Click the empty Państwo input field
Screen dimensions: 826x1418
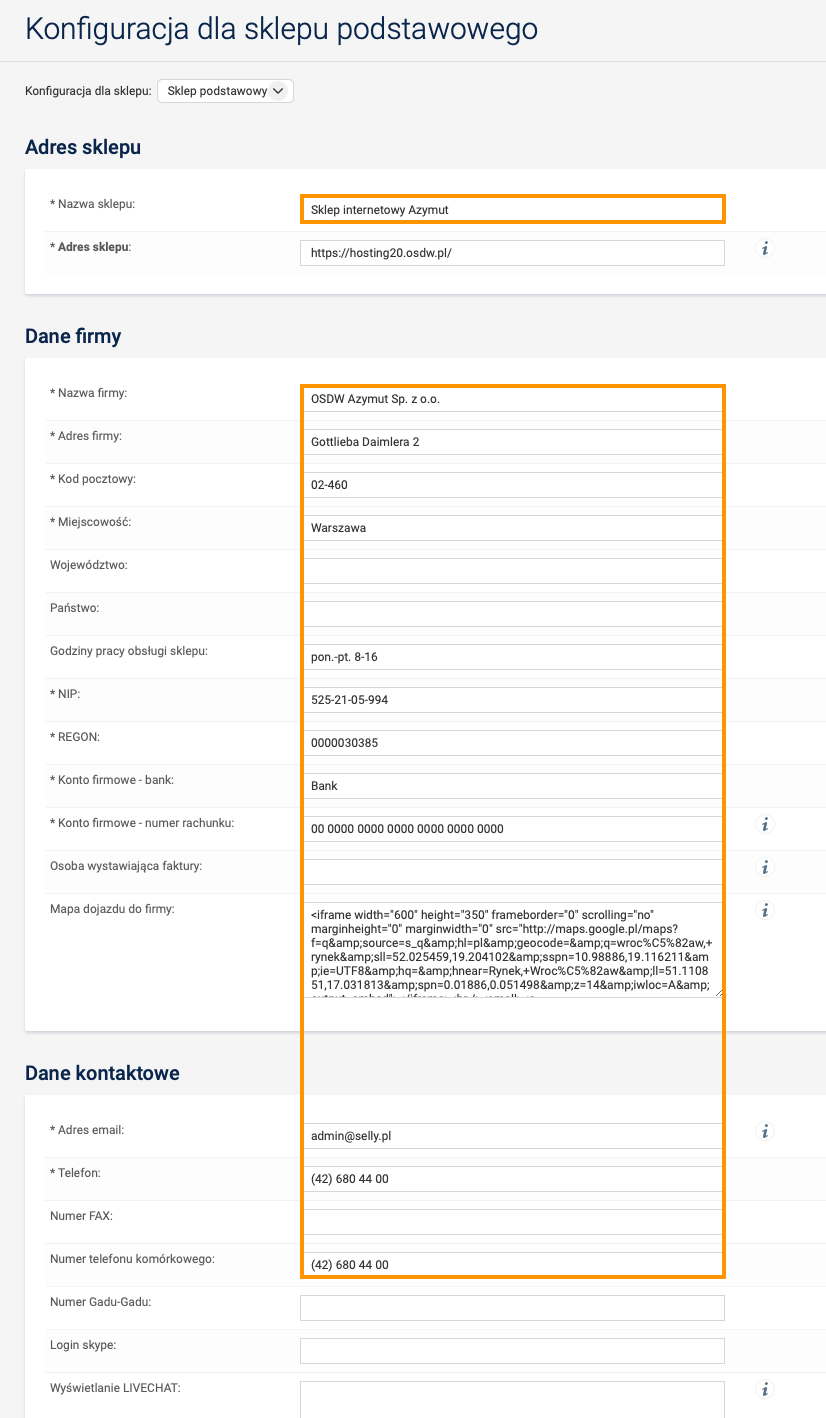coord(512,614)
